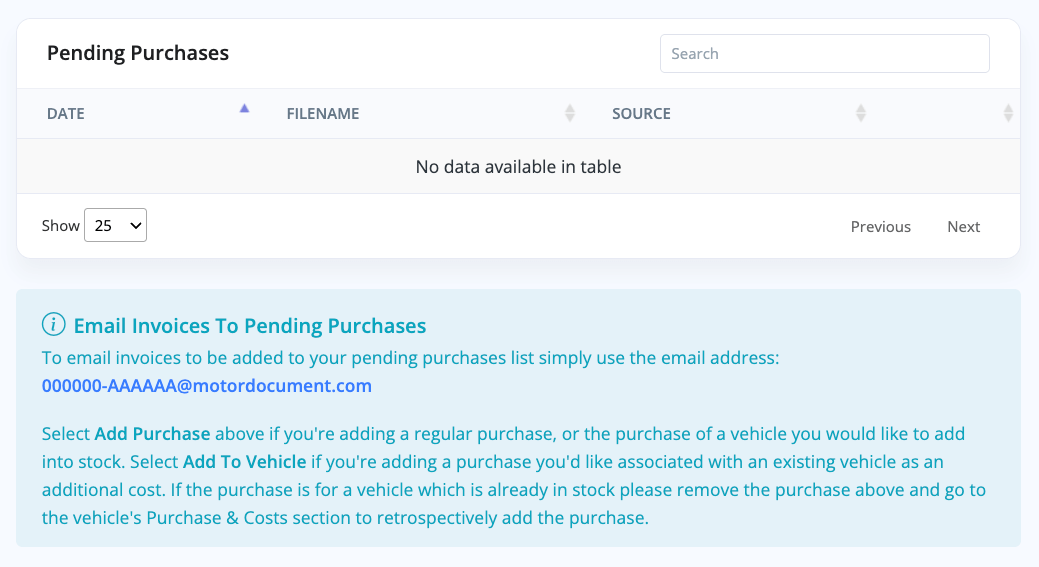Viewport: 1039px width, 567px height.
Task: Click the sentence introducing the invoice email address
Action: [411, 358]
